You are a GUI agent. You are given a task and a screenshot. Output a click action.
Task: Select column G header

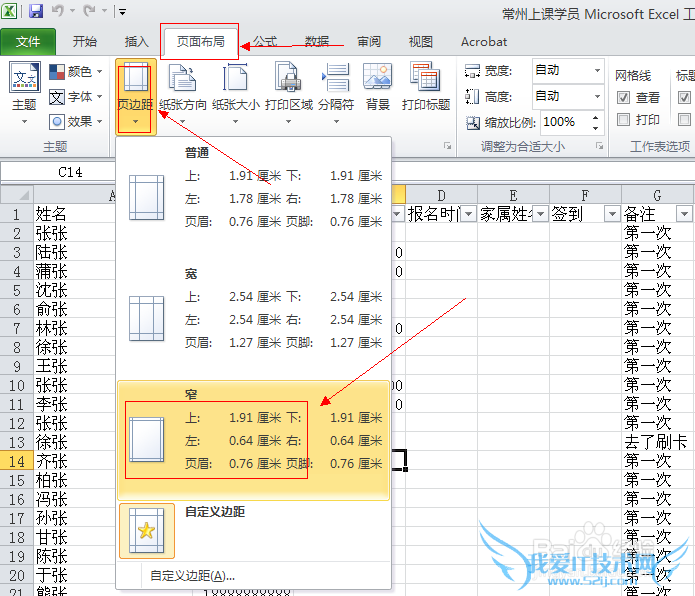coord(657,195)
